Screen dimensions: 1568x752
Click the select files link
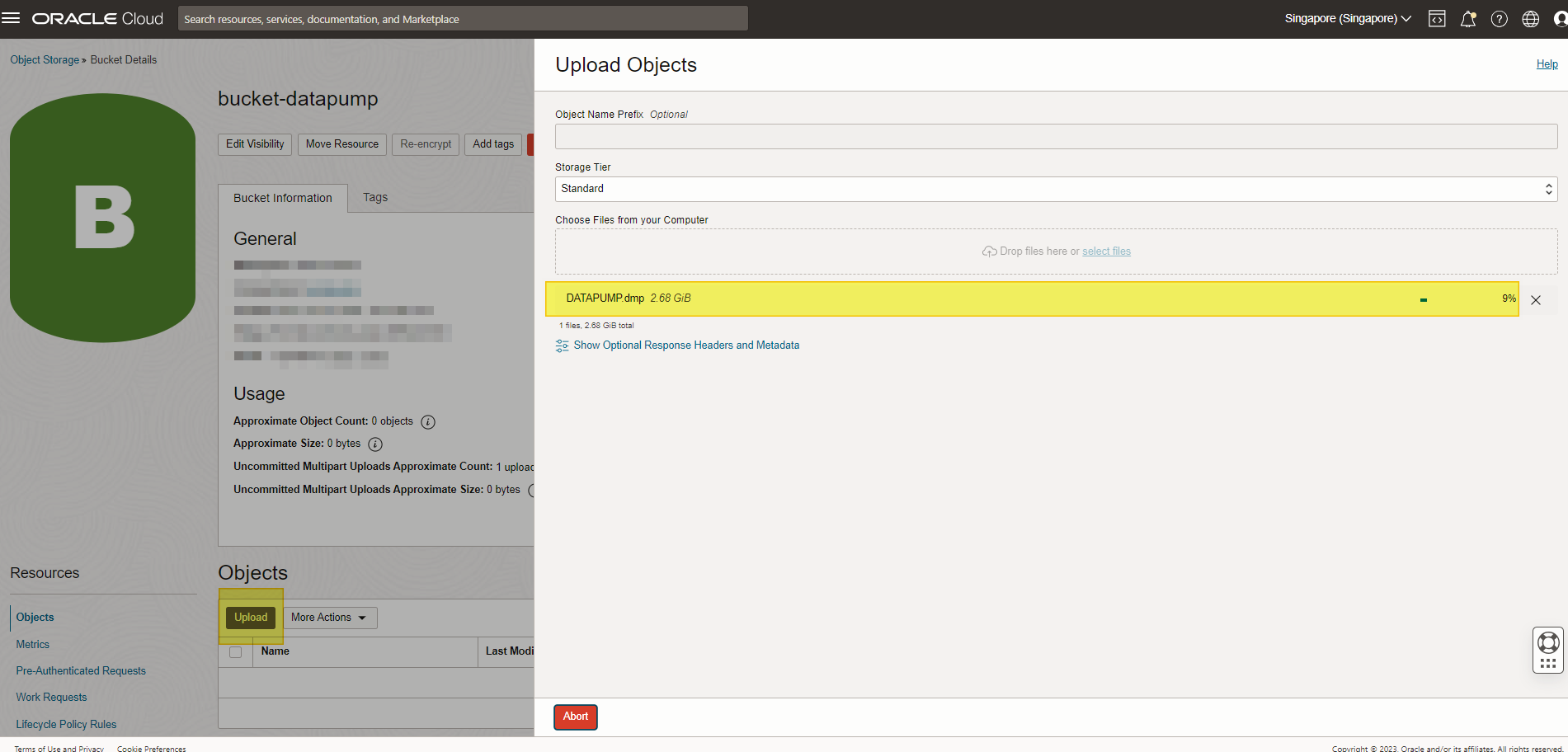[1106, 251]
